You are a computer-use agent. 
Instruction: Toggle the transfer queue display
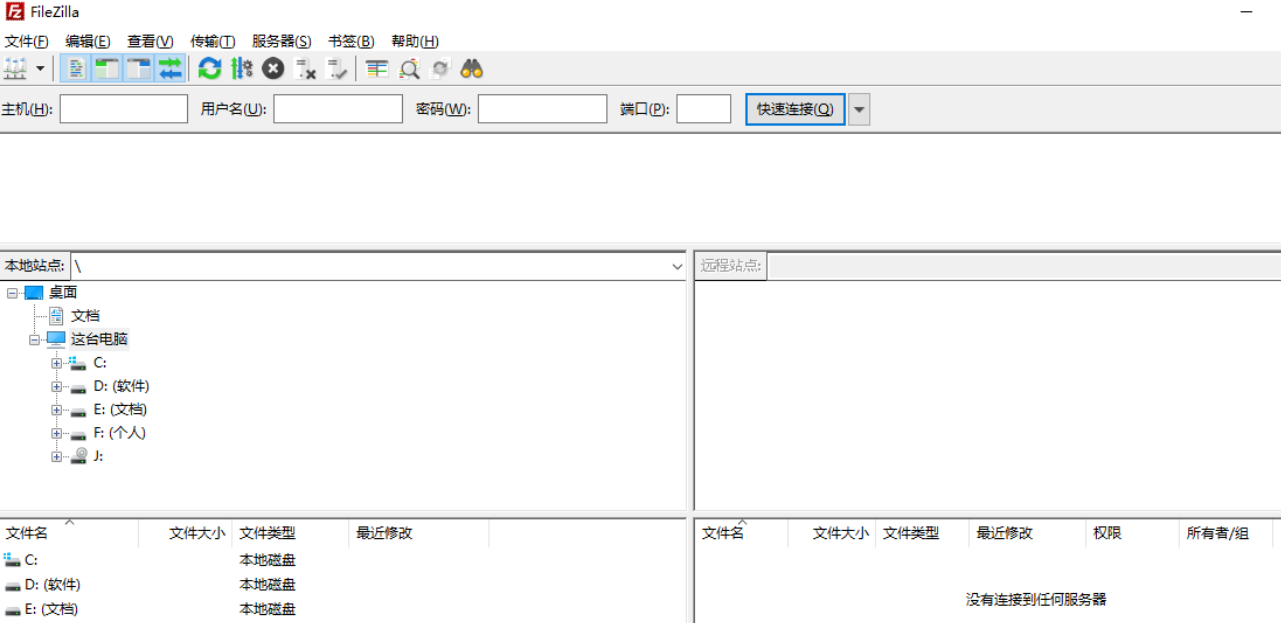(x=170, y=68)
